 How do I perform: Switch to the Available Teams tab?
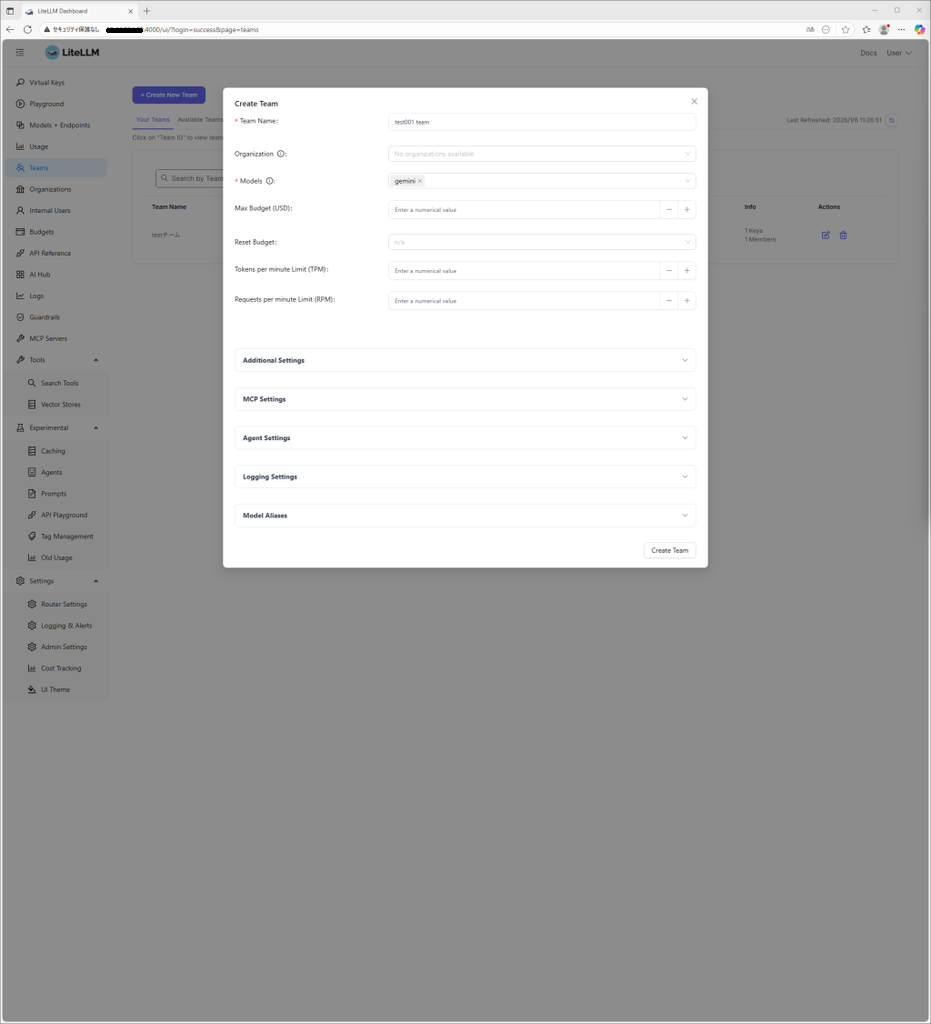pyautogui.click(x=200, y=119)
